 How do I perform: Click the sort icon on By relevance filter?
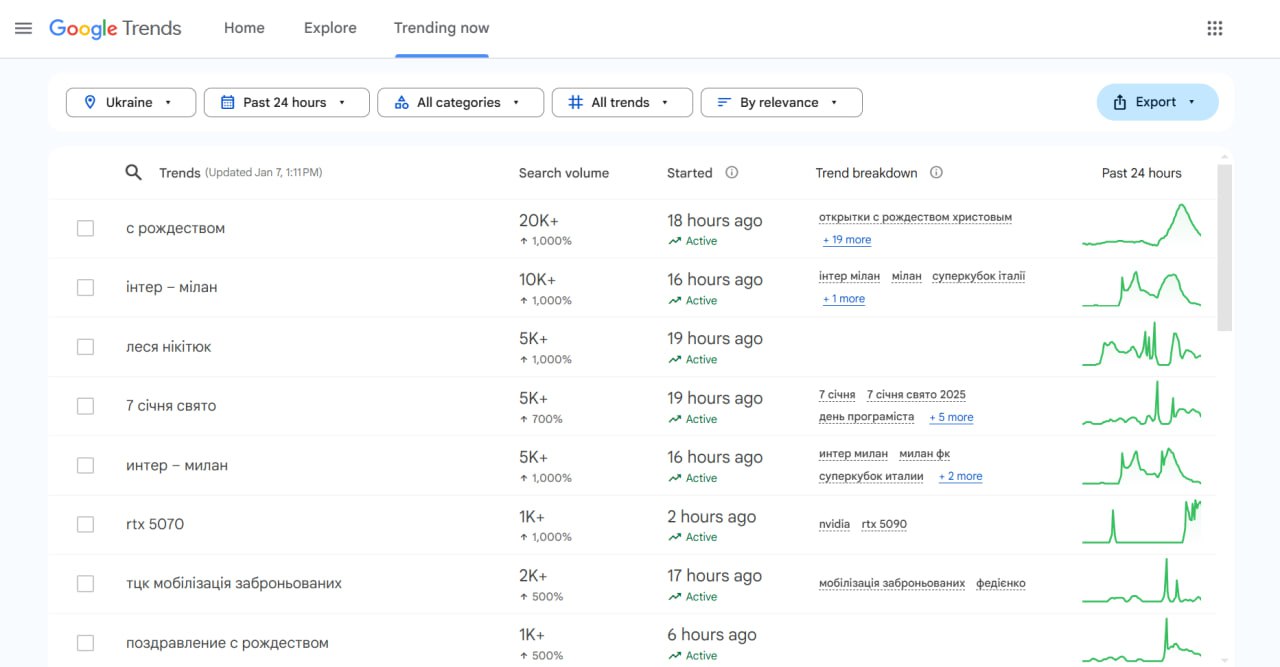pyautogui.click(x=724, y=102)
